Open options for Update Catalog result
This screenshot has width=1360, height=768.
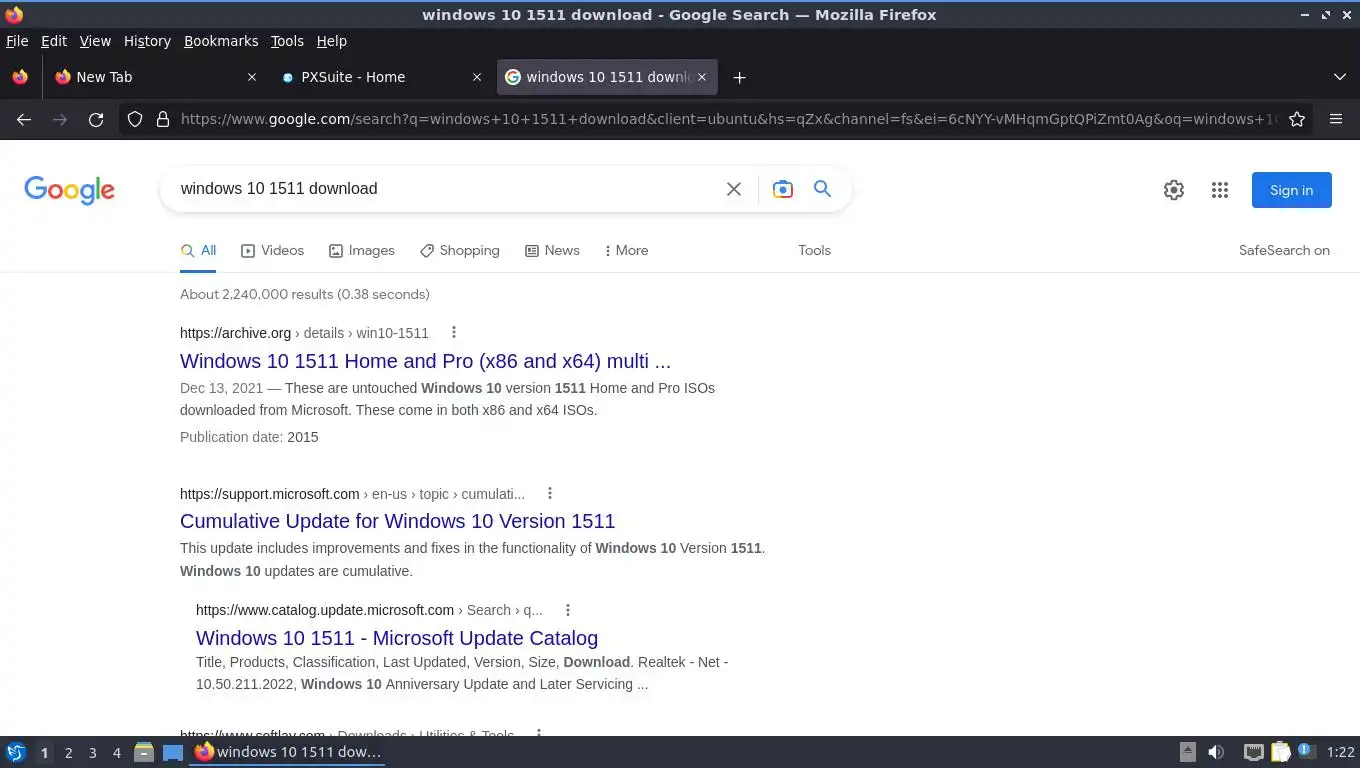pos(568,610)
